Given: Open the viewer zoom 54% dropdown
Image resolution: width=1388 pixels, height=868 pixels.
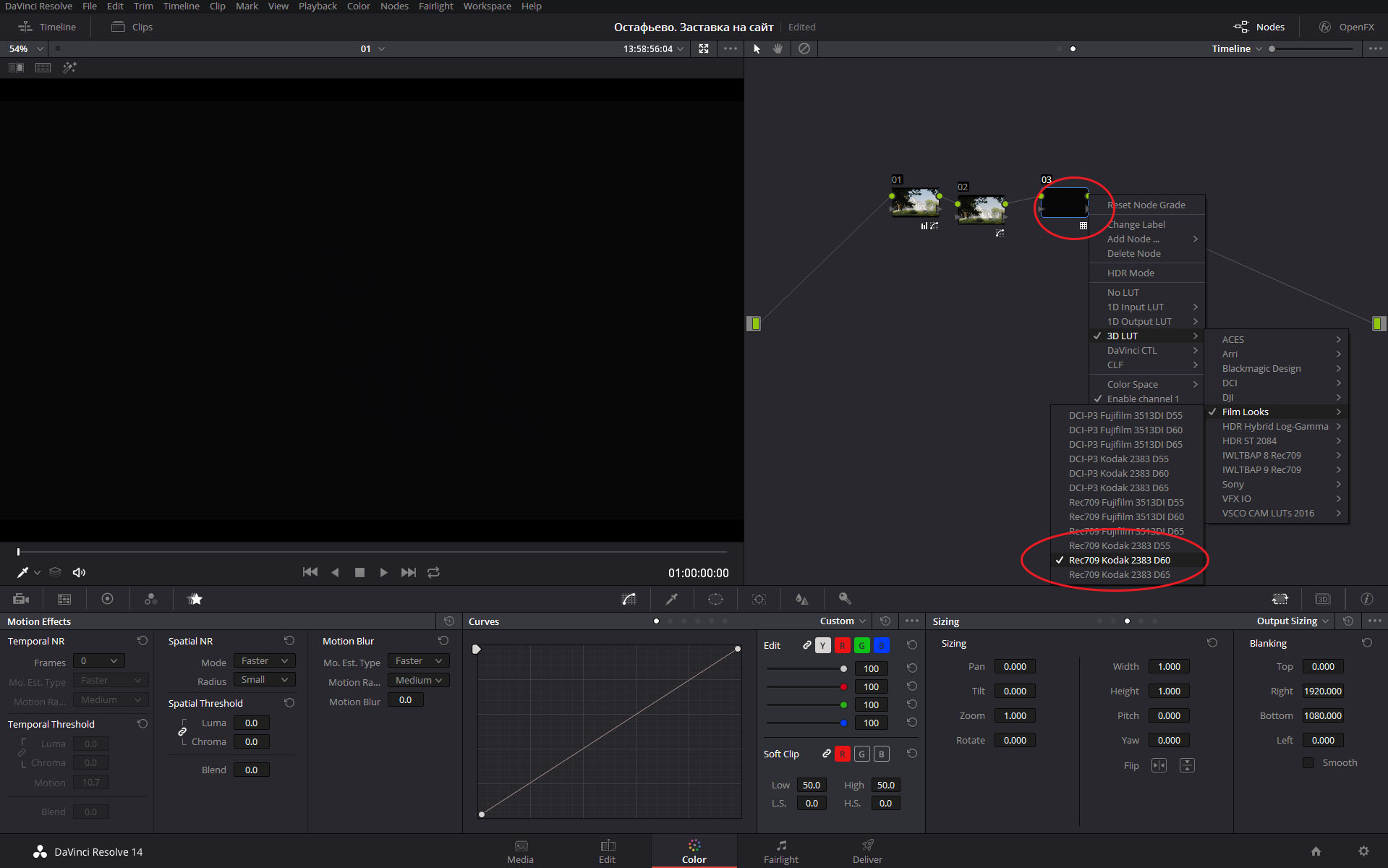Looking at the screenshot, I should pos(26,48).
